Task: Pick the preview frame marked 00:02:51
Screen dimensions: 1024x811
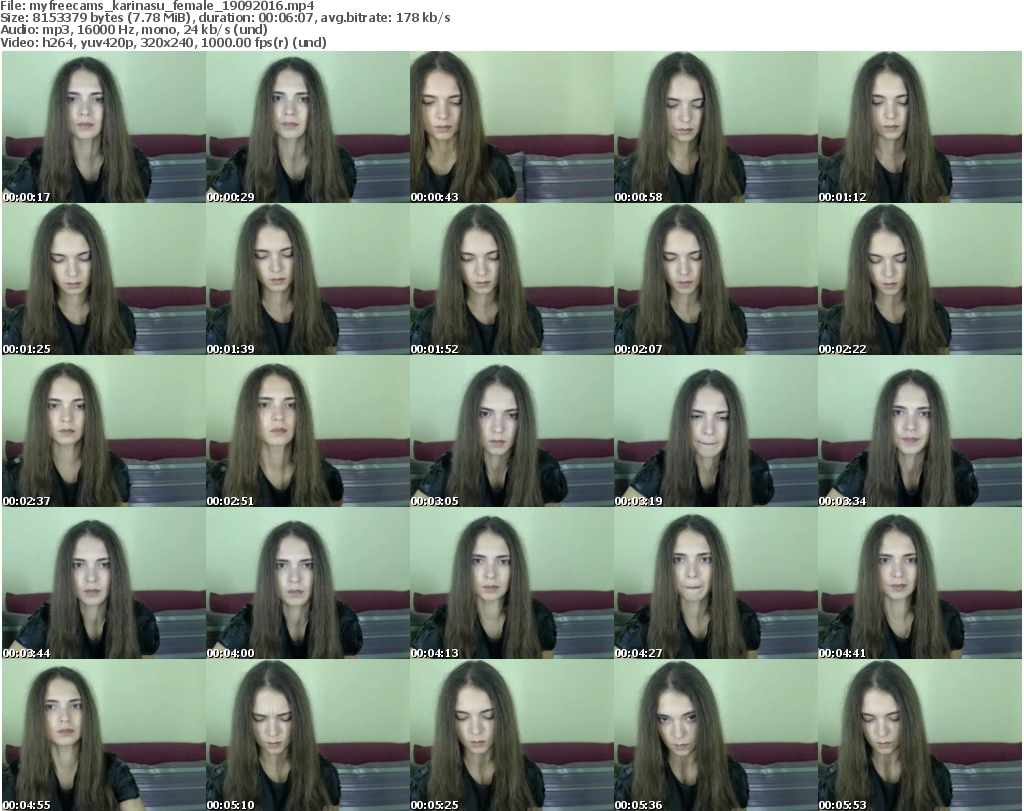Action: (308, 431)
